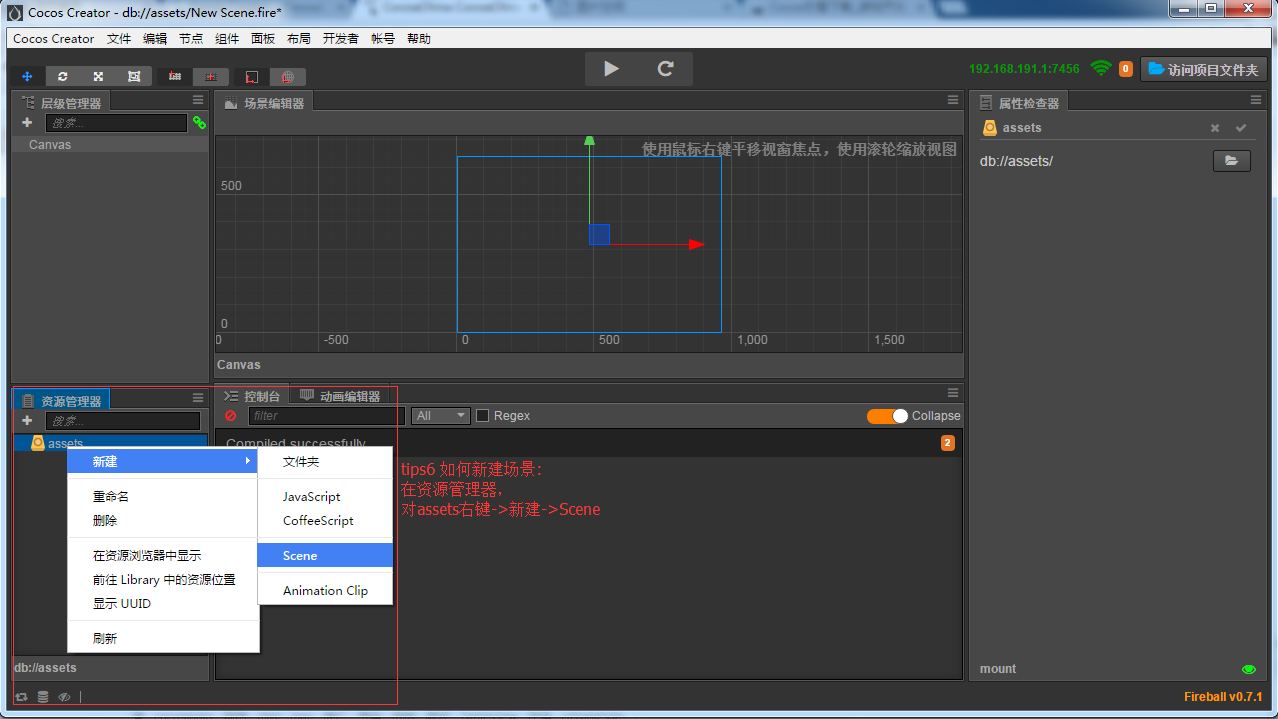
Task: Click the green Y-axis gizmo arrow
Action: pyautogui.click(x=590, y=180)
